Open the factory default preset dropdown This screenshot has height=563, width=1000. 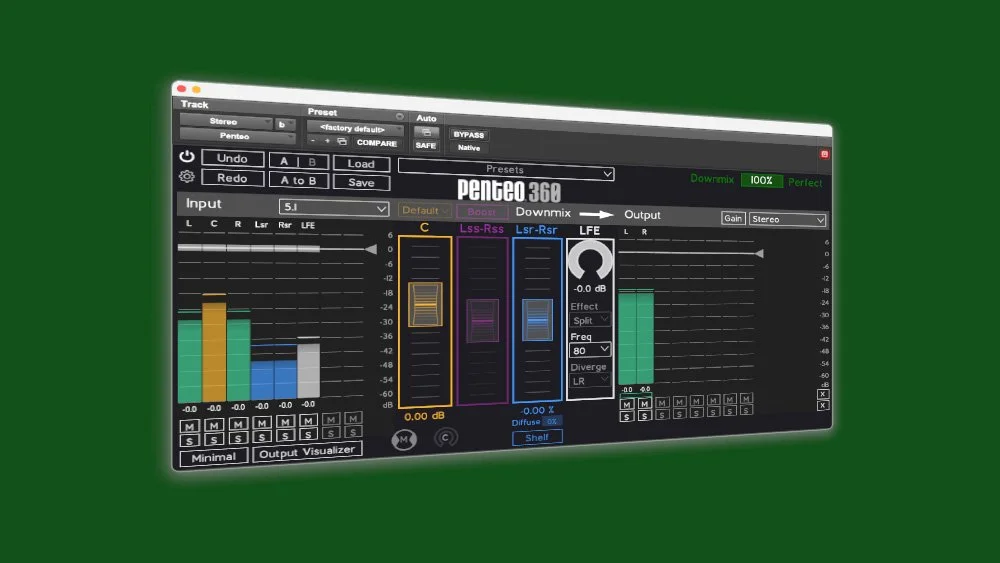pos(355,128)
